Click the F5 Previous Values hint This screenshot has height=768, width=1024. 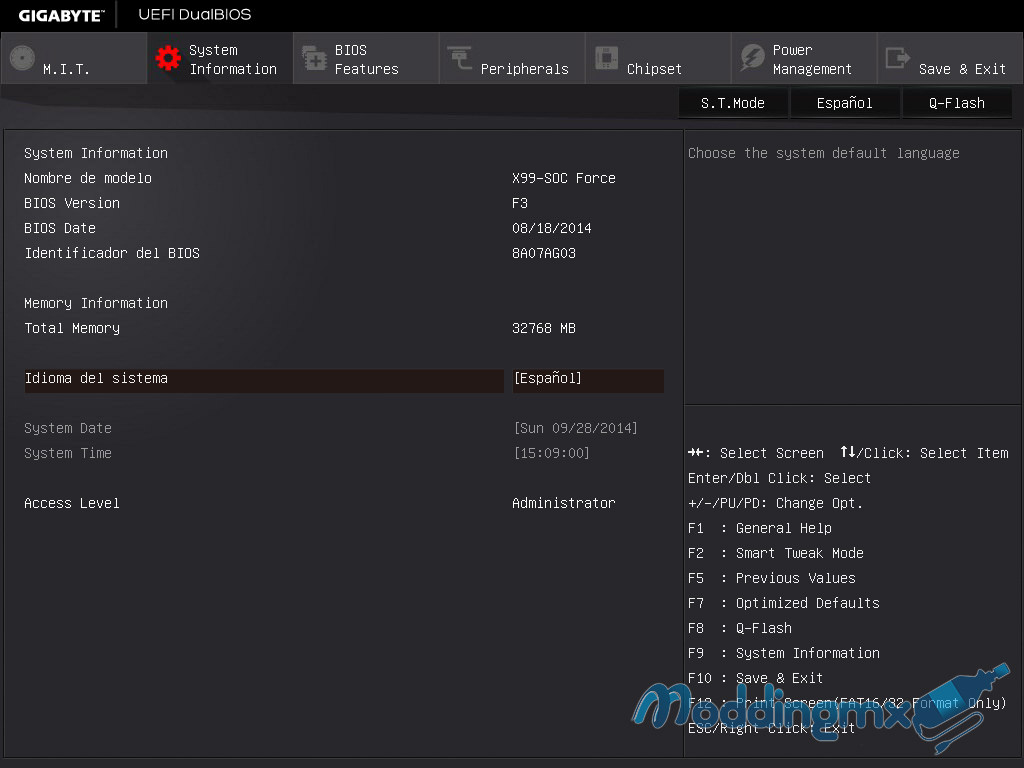(x=772, y=579)
